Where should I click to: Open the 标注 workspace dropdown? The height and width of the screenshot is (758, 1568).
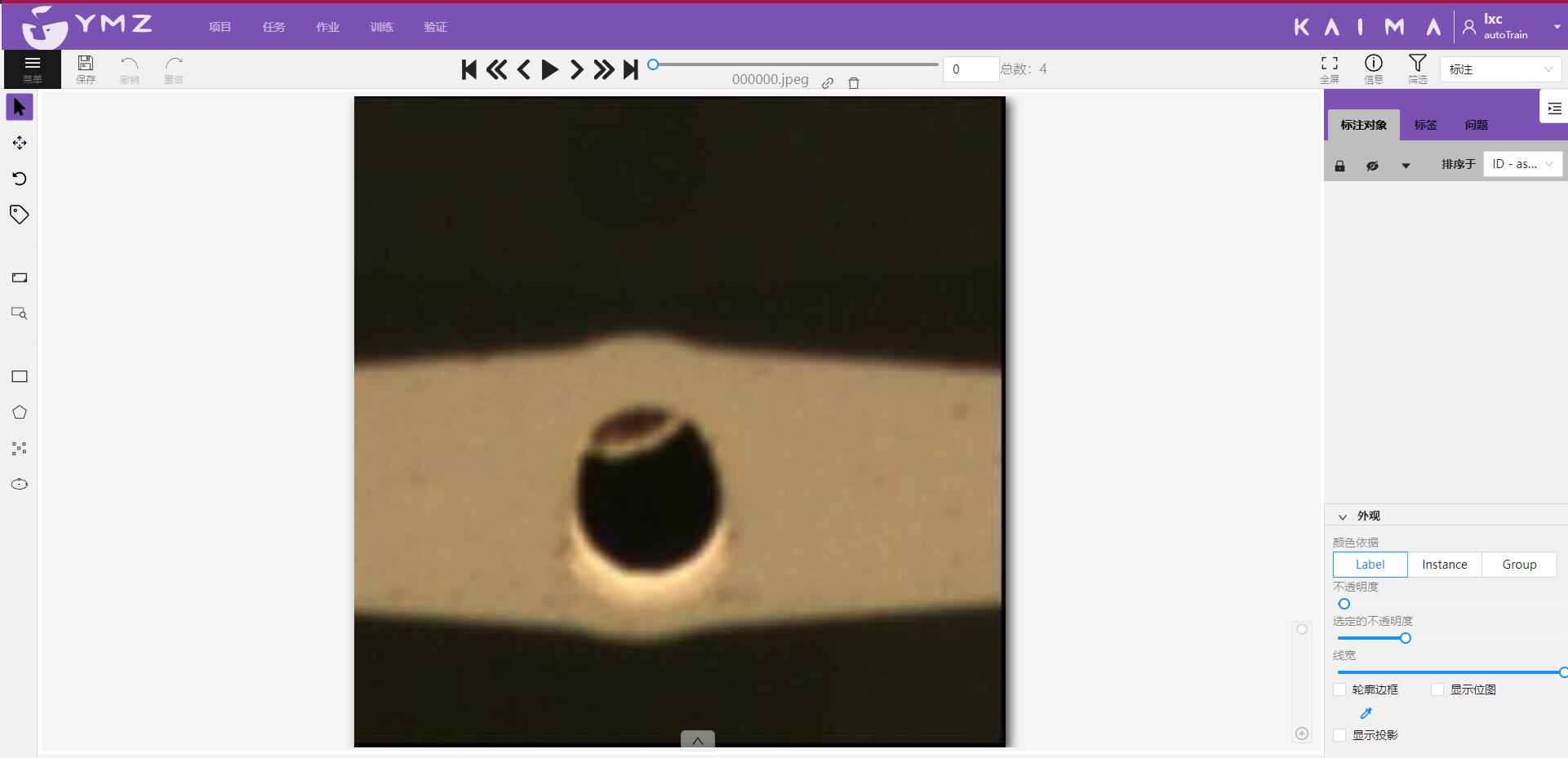pos(1500,69)
